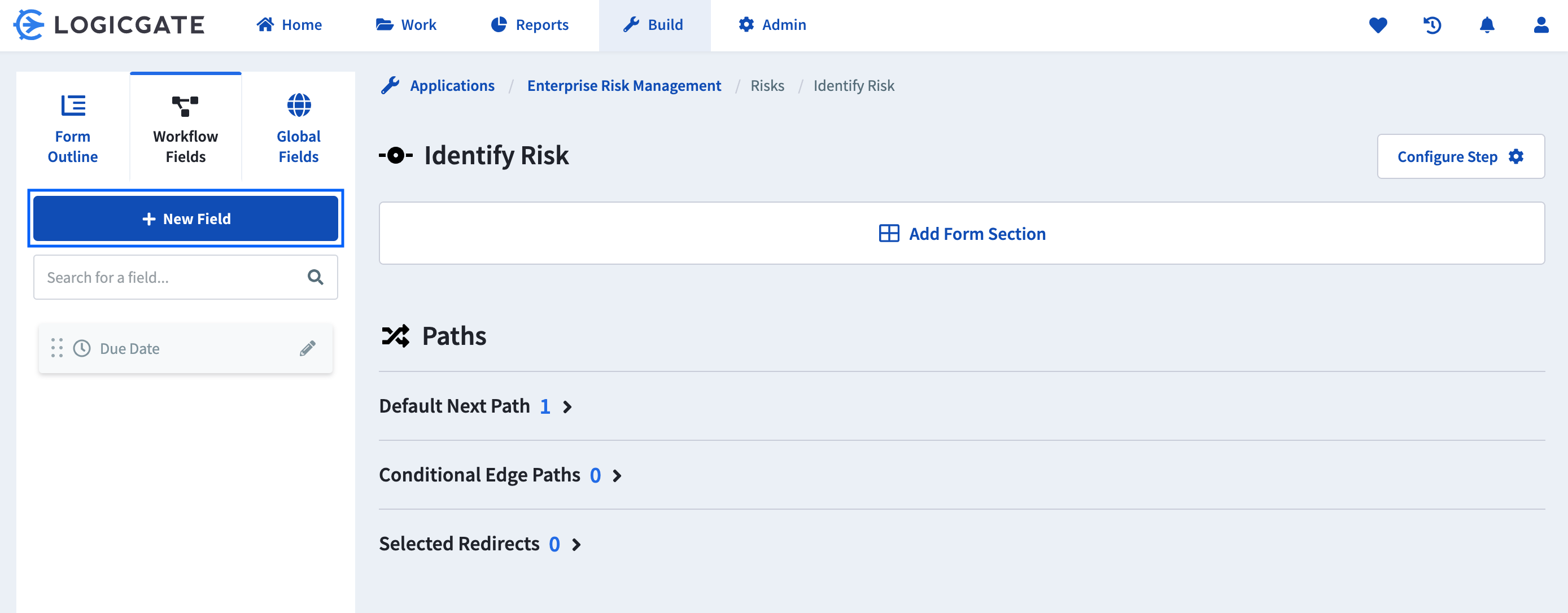1568x613 pixels.
Task: Go to the Work menu
Action: [x=406, y=25]
